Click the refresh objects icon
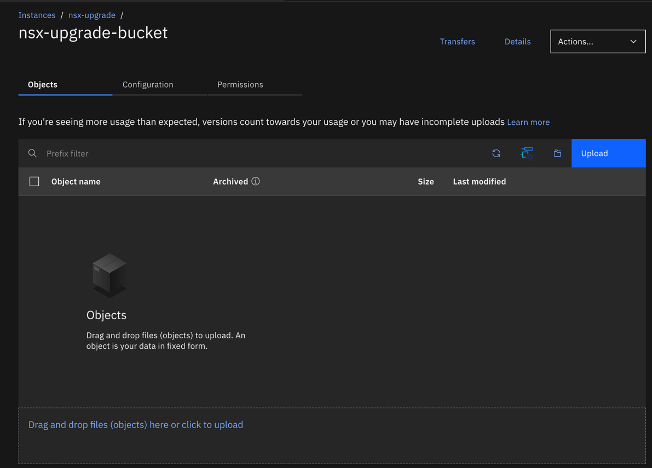Viewport: 652px width, 468px height. [496, 153]
